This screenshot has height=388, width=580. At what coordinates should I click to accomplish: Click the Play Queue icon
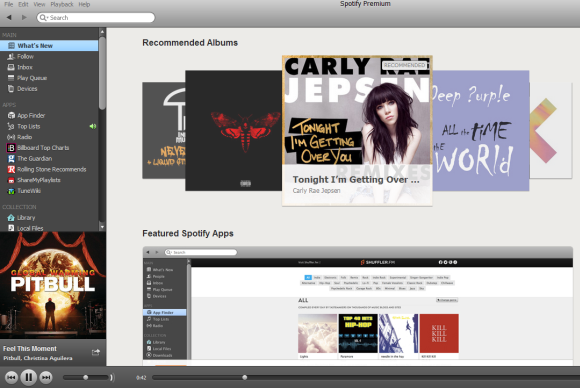pos(11,78)
